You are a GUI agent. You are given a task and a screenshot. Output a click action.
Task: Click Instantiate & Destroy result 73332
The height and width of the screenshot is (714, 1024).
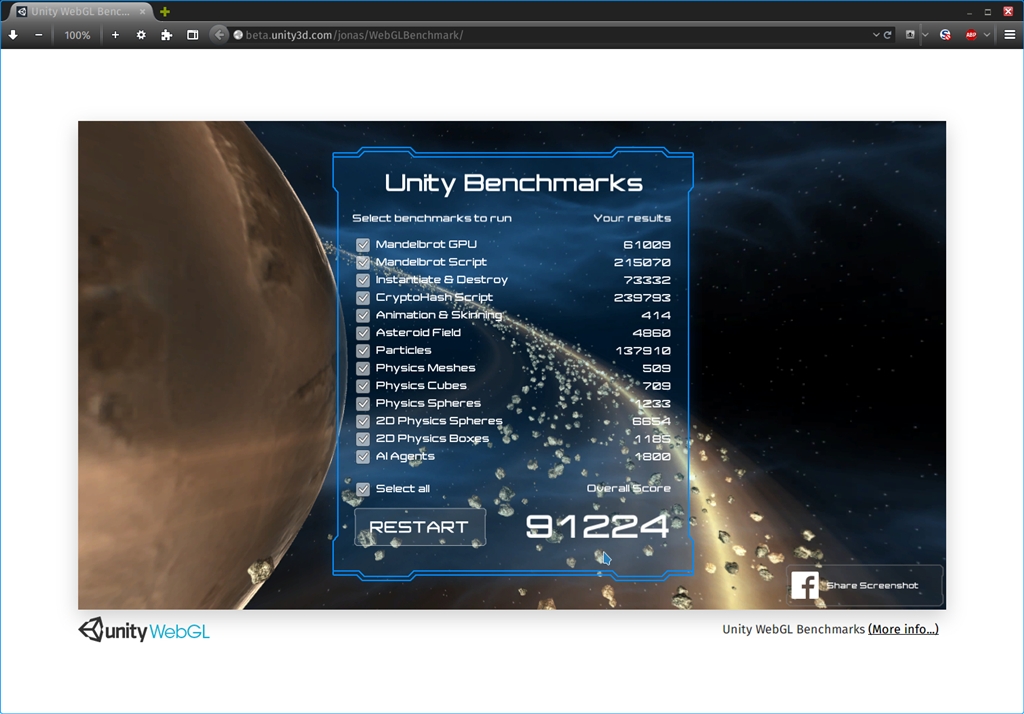tap(647, 280)
